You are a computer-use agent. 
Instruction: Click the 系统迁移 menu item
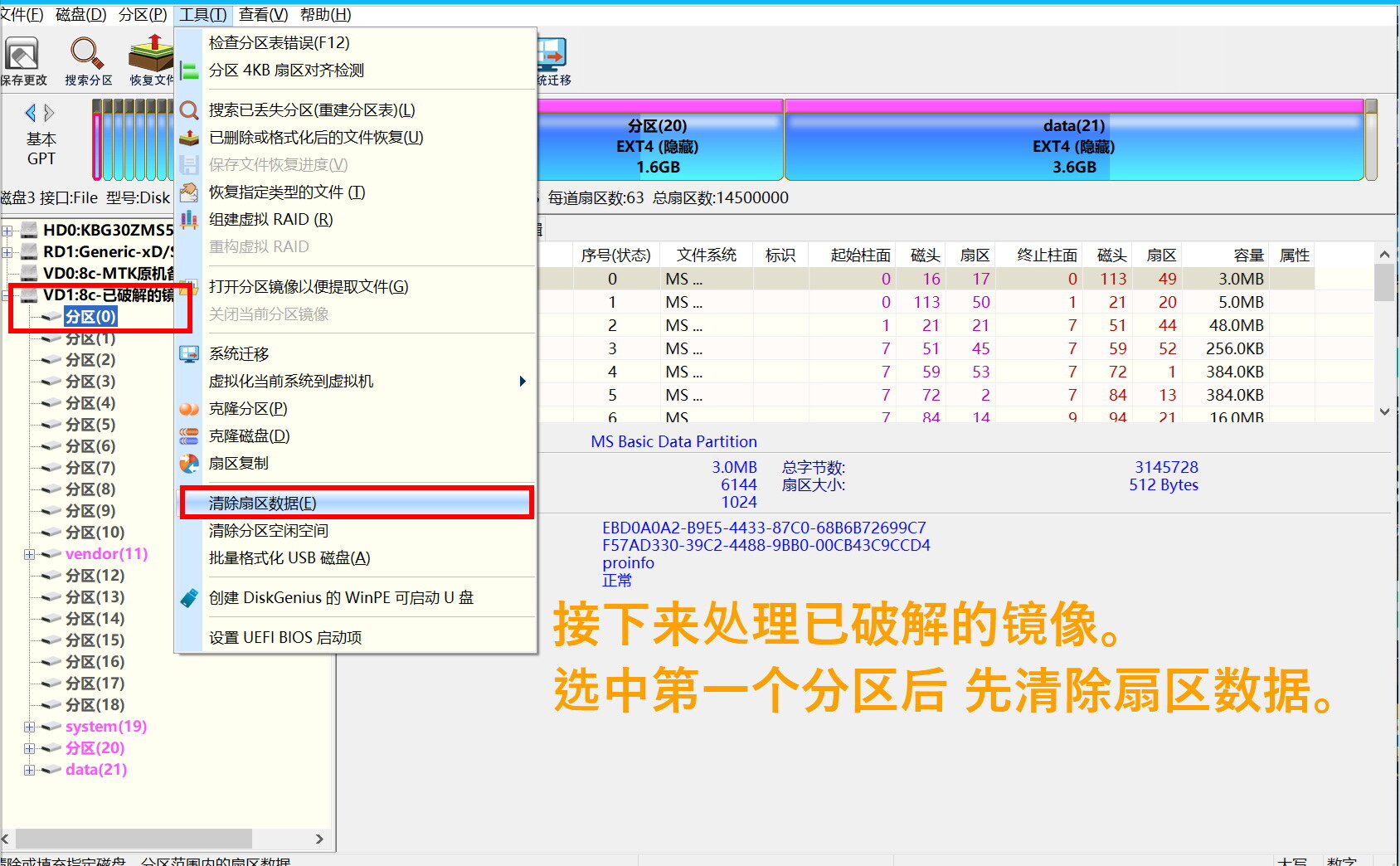pyautogui.click(x=239, y=353)
